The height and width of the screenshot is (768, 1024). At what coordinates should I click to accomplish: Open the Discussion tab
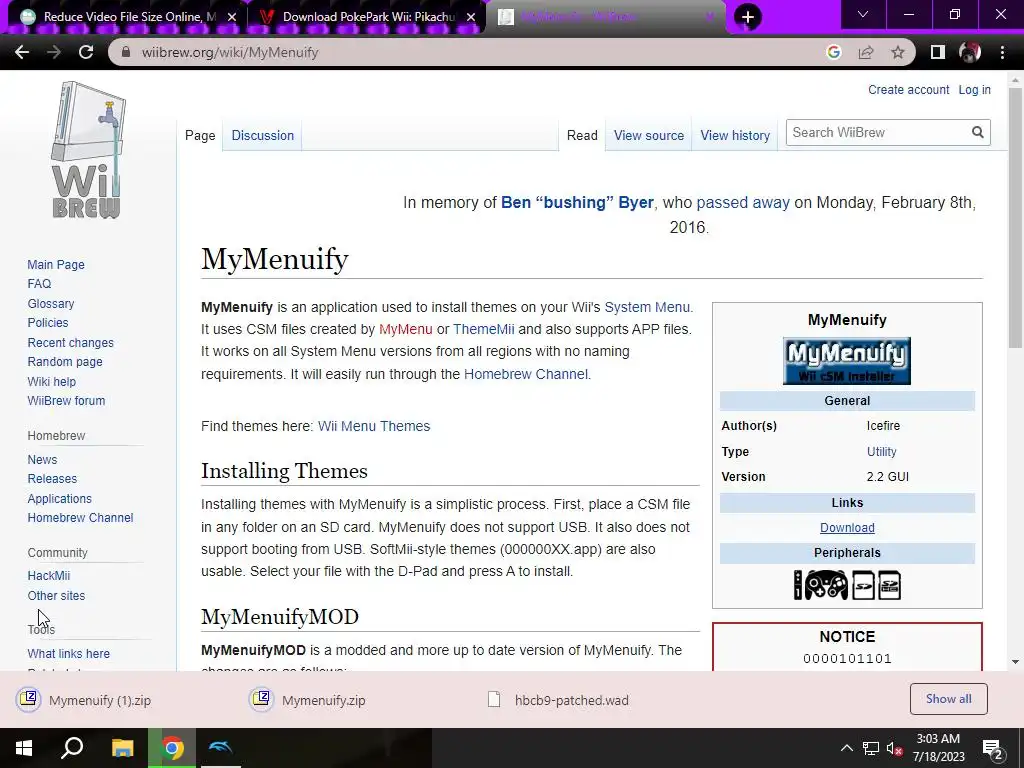point(263,135)
